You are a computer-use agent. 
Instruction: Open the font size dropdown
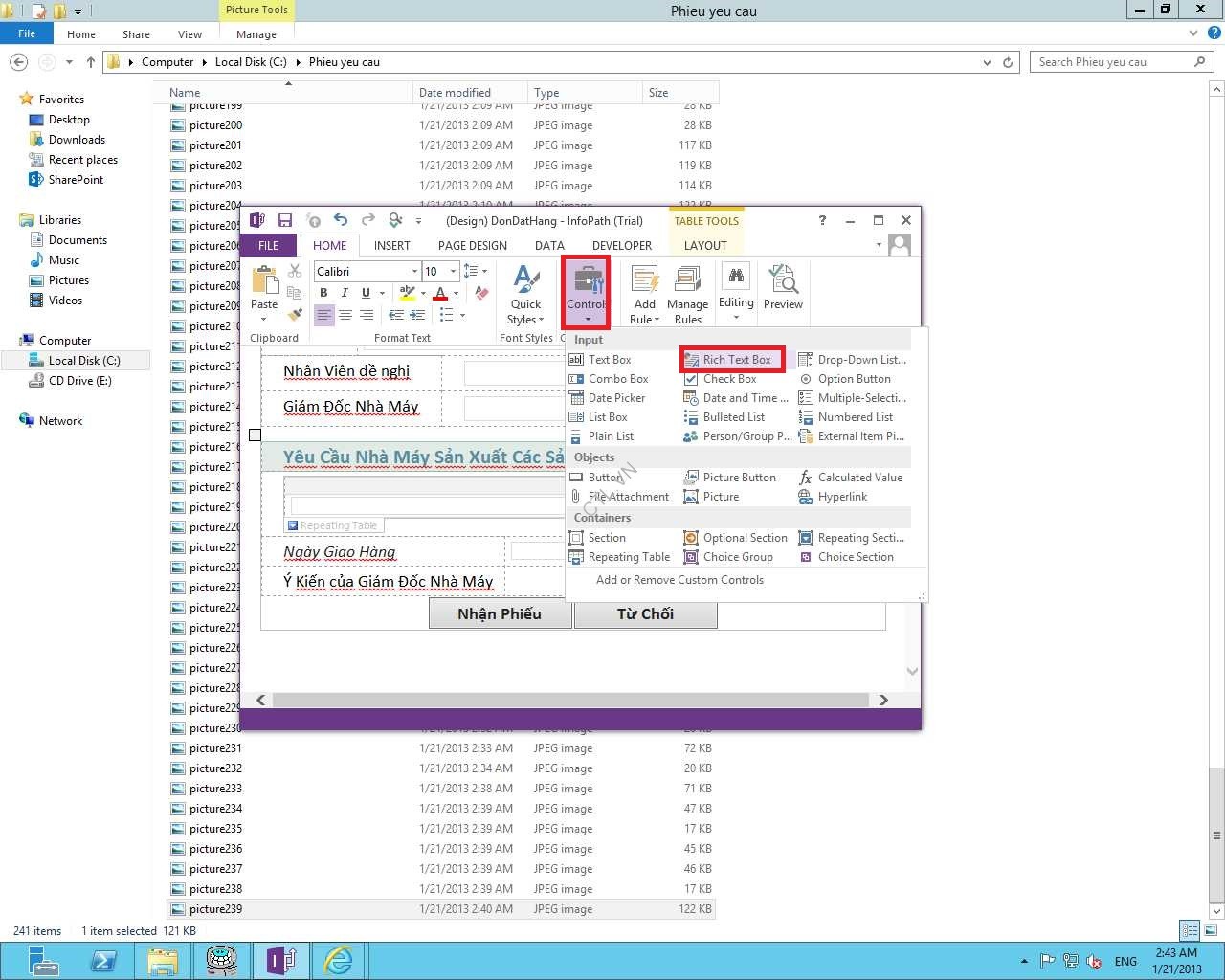[x=454, y=272]
